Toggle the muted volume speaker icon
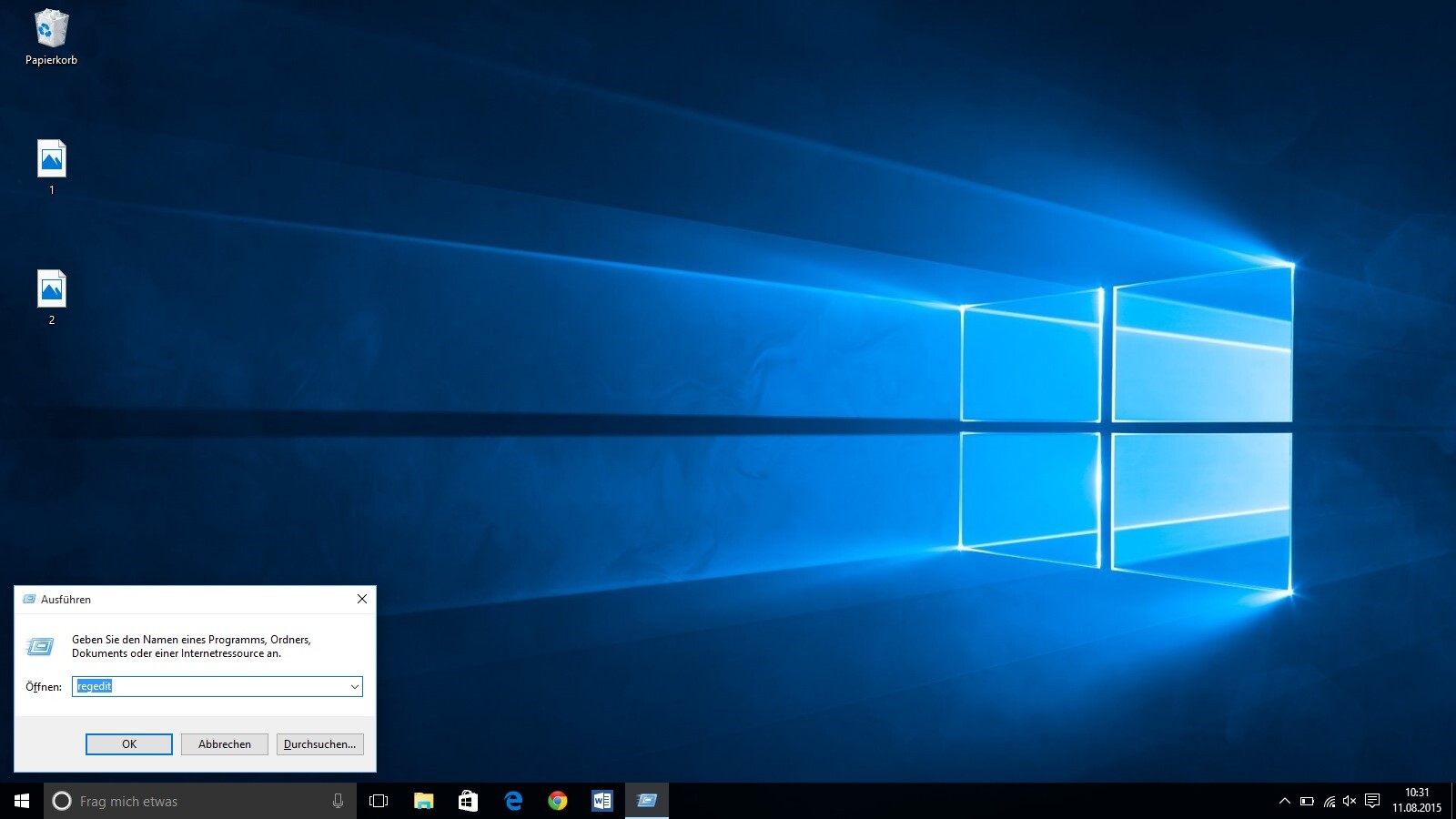The width and height of the screenshot is (1456, 819). coord(1350,801)
